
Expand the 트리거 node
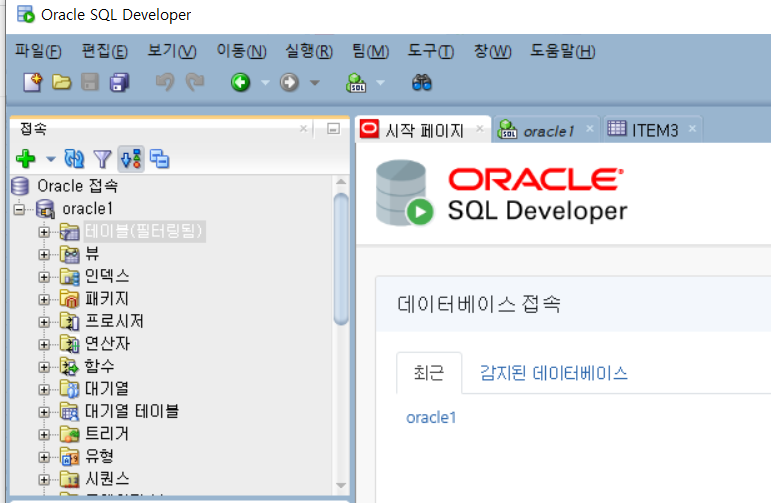(44, 435)
